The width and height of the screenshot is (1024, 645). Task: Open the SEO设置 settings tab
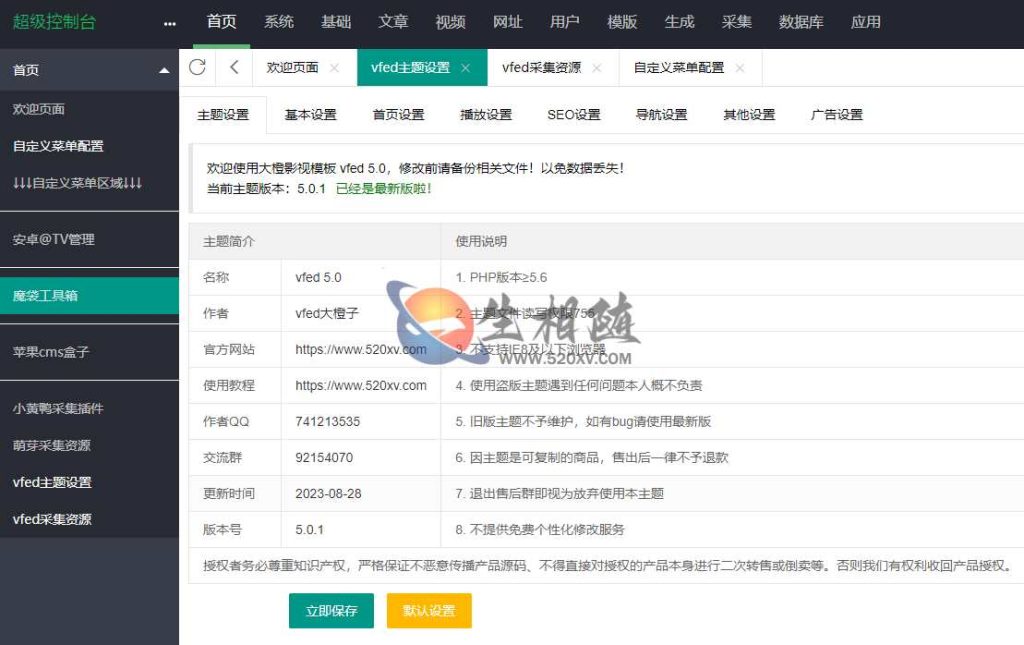[x=572, y=114]
